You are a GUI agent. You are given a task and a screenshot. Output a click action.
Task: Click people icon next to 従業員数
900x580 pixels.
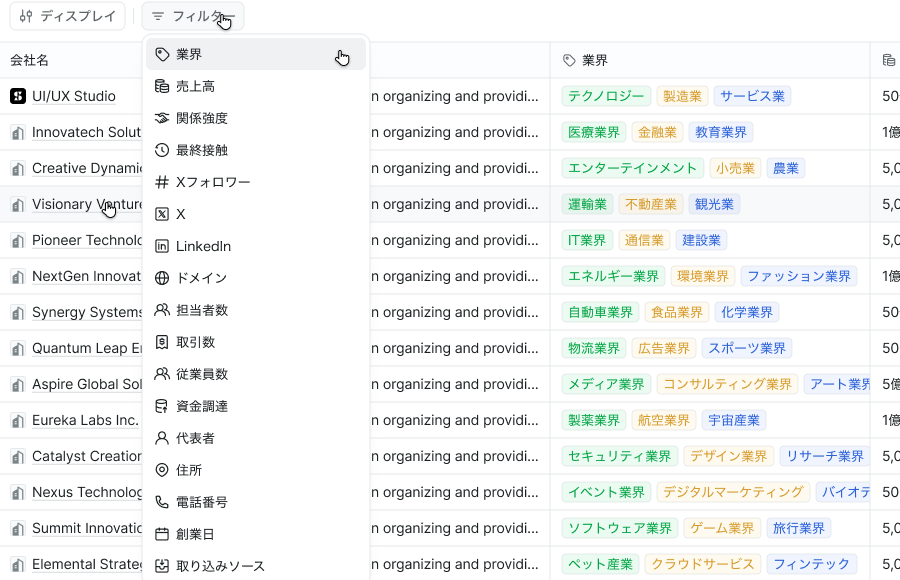tap(162, 374)
